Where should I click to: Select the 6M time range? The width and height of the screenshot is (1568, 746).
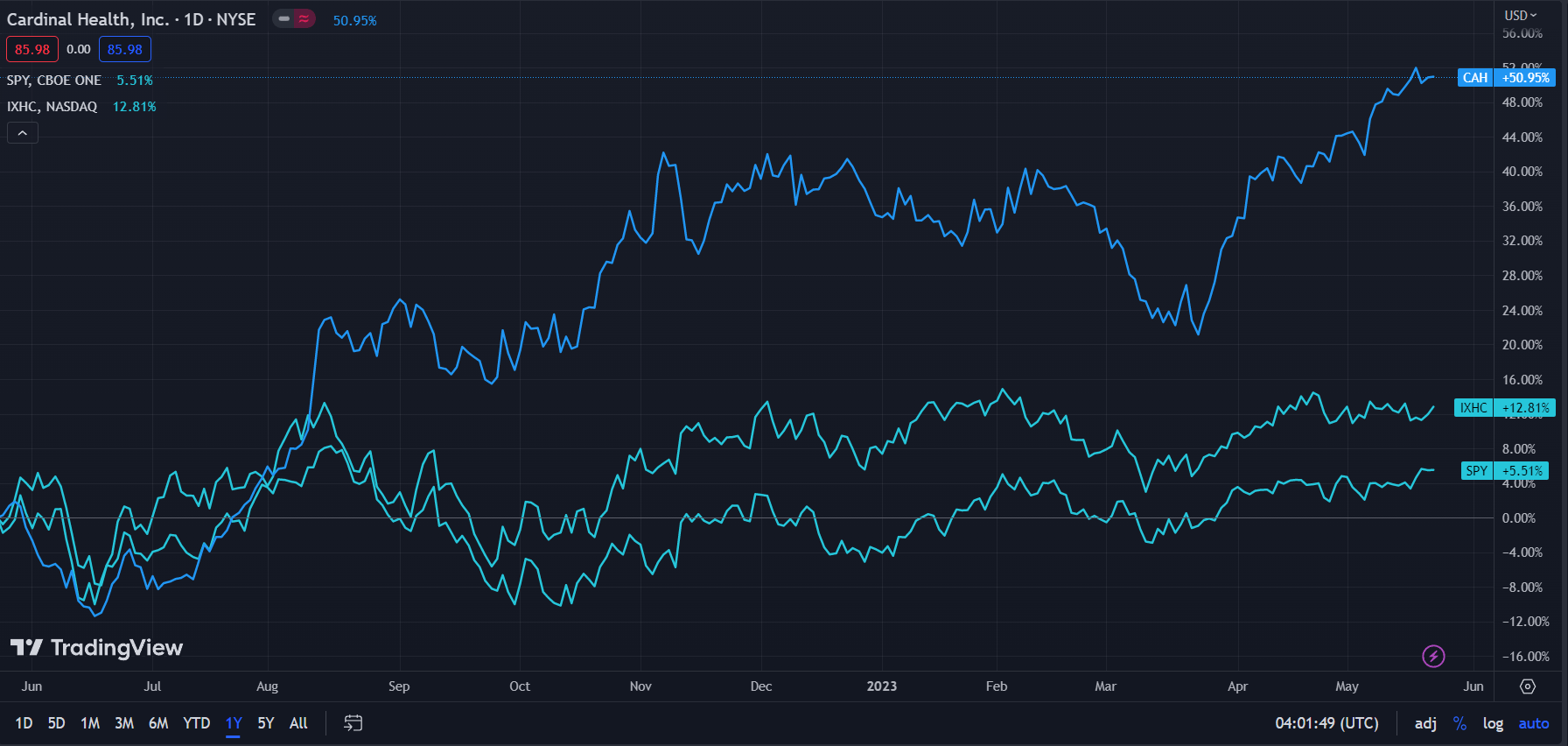pyautogui.click(x=158, y=723)
